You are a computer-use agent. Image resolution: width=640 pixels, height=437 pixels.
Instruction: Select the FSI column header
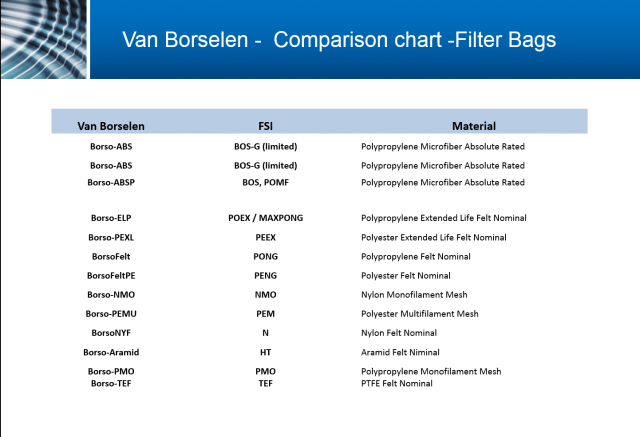pos(265,126)
